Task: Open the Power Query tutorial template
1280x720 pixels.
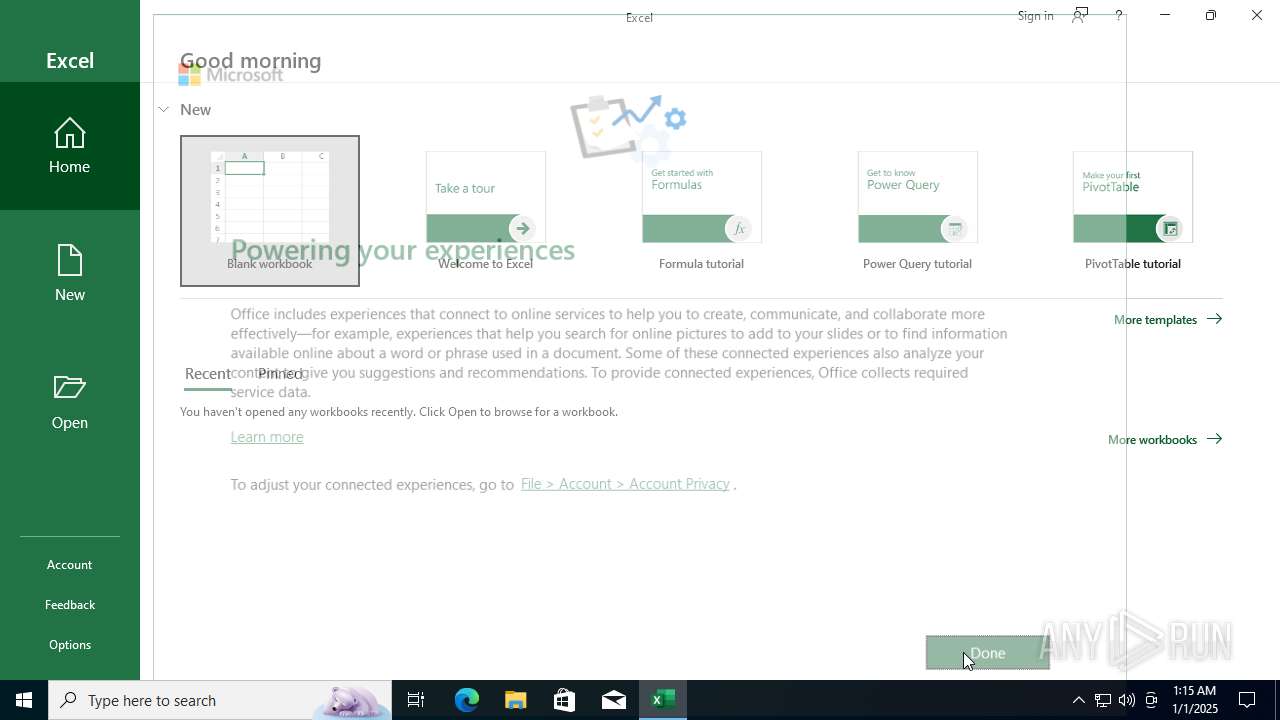Action: coord(918,211)
